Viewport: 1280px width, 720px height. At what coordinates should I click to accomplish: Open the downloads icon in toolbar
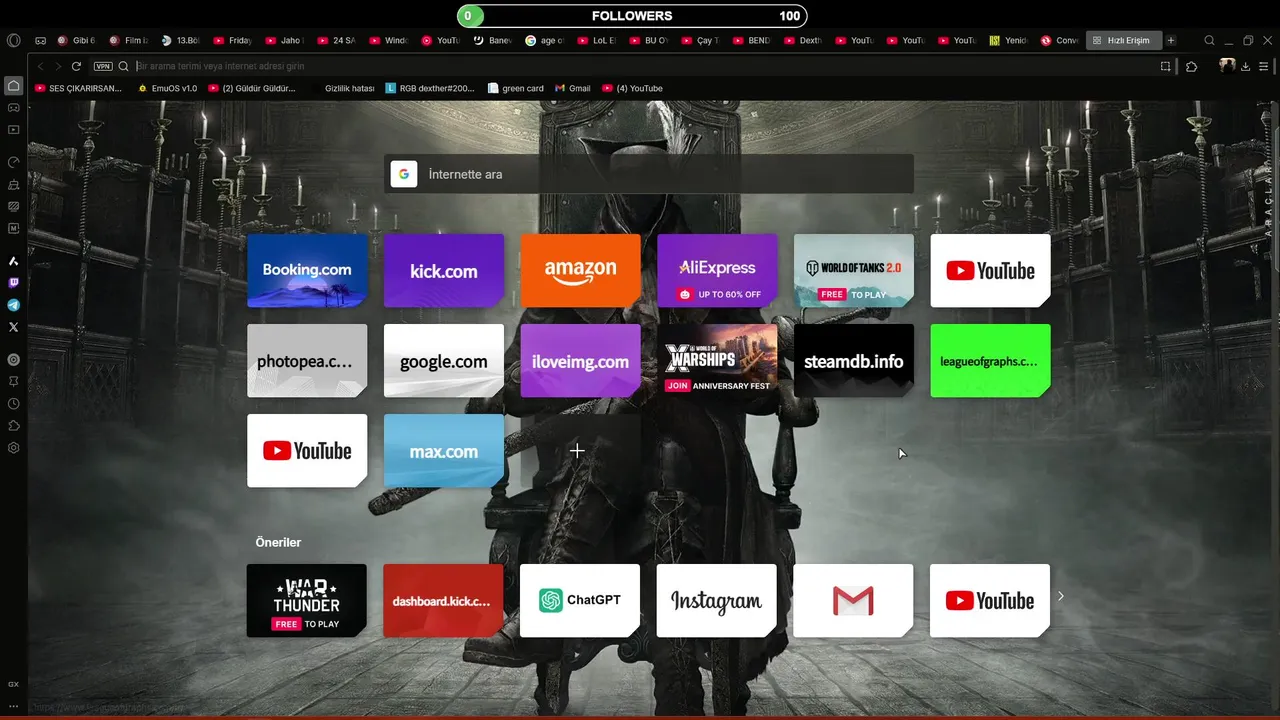(x=1245, y=66)
